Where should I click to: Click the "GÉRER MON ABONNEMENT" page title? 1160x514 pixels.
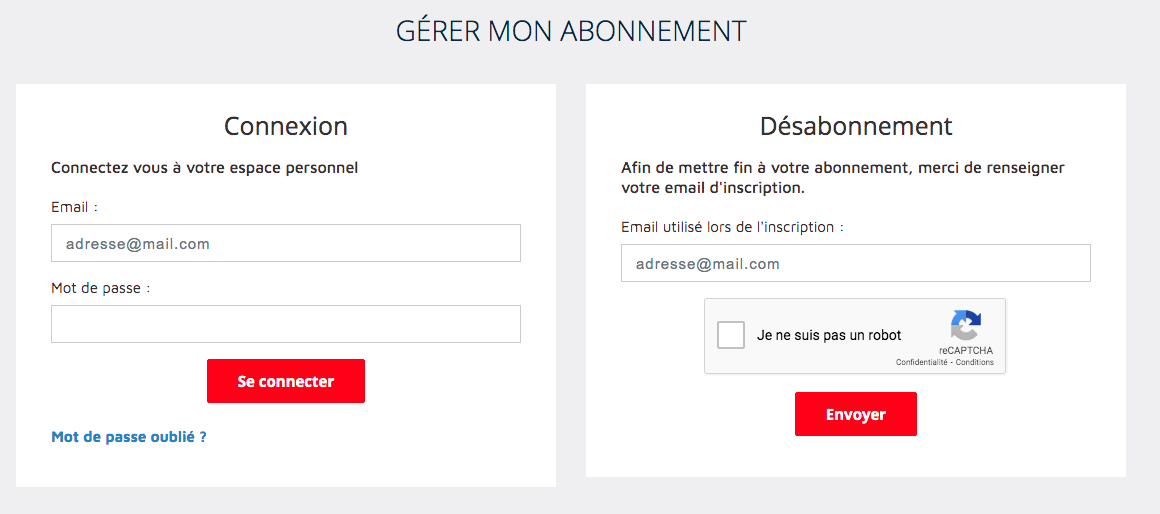(x=571, y=31)
